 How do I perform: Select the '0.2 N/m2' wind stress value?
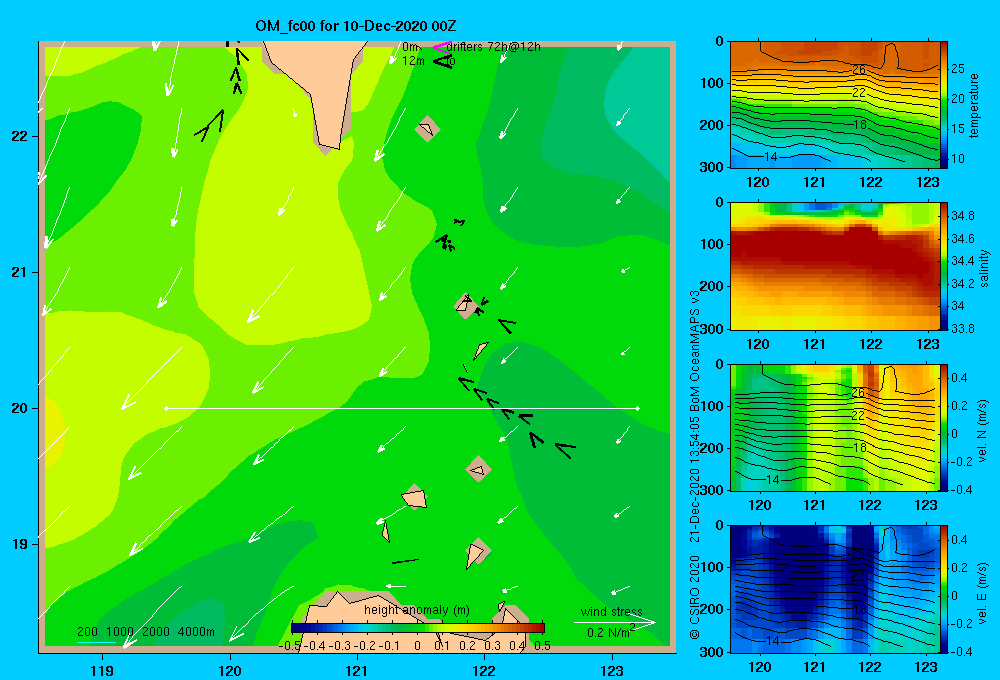610,632
